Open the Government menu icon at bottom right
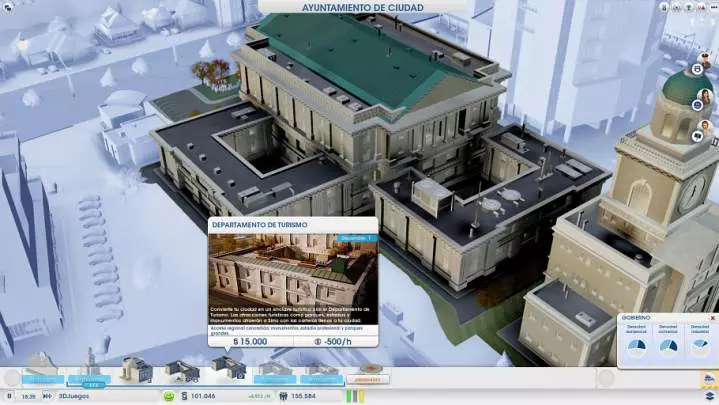 point(709,379)
